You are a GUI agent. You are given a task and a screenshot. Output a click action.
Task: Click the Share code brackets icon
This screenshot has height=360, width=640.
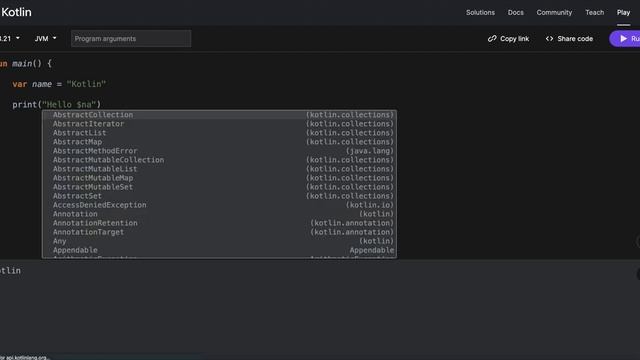coord(549,38)
